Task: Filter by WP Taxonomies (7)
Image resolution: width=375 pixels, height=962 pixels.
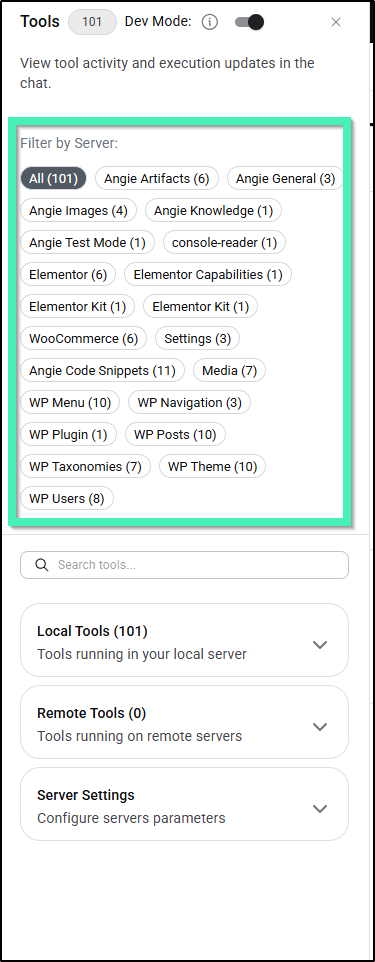Action: pos(85,466)
